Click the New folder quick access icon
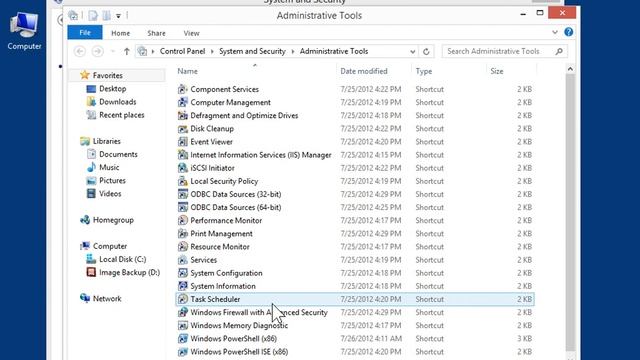 click(106, 16)
